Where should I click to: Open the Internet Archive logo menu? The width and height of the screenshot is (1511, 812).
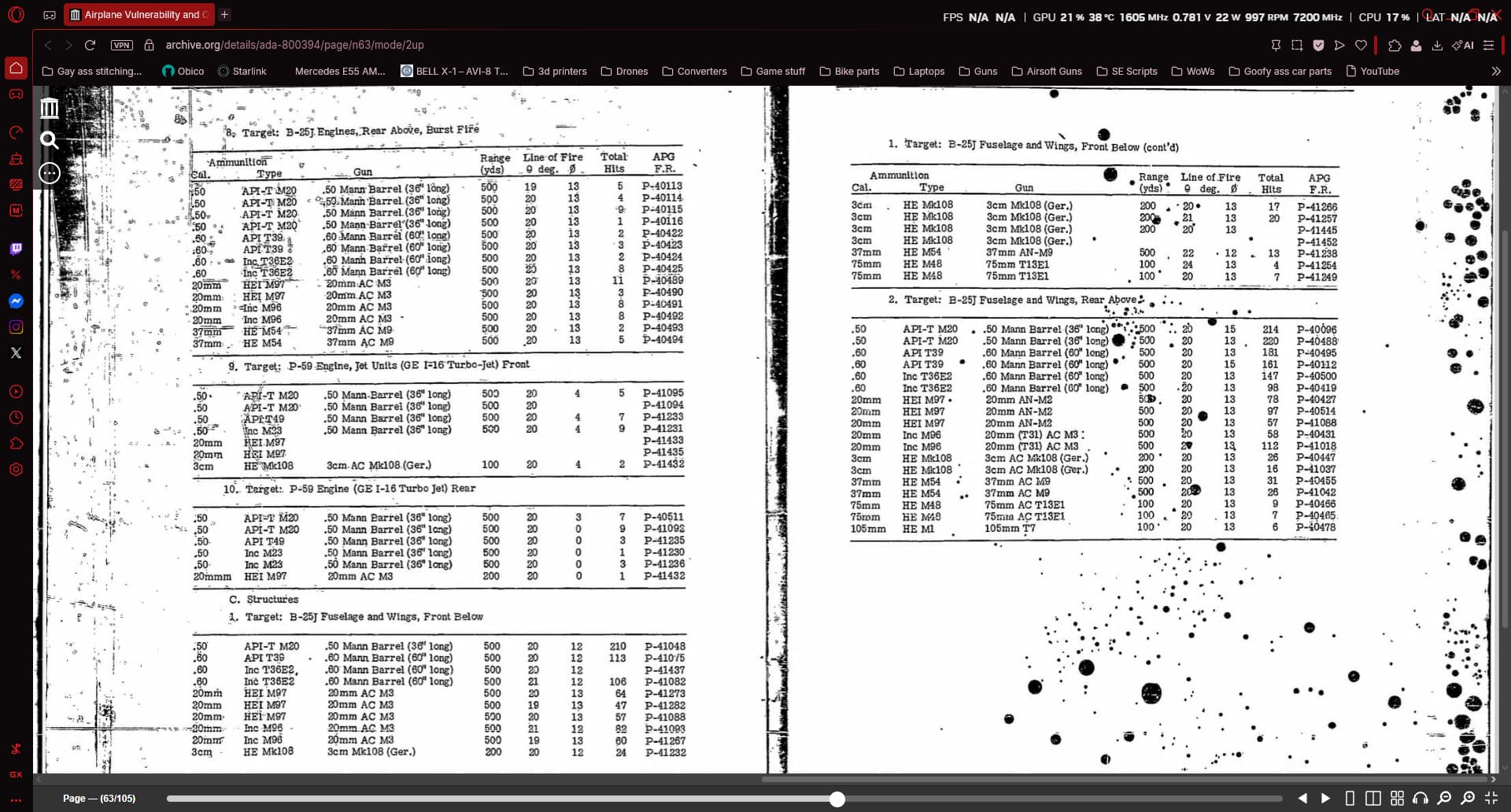[x=50, y=108]
